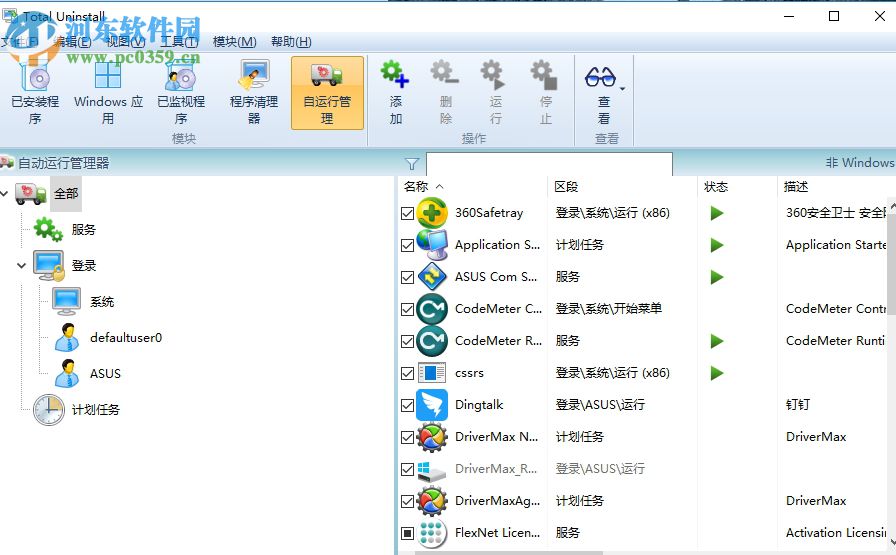Open the 已监视程序 module
896x555 pixels.
181,93
